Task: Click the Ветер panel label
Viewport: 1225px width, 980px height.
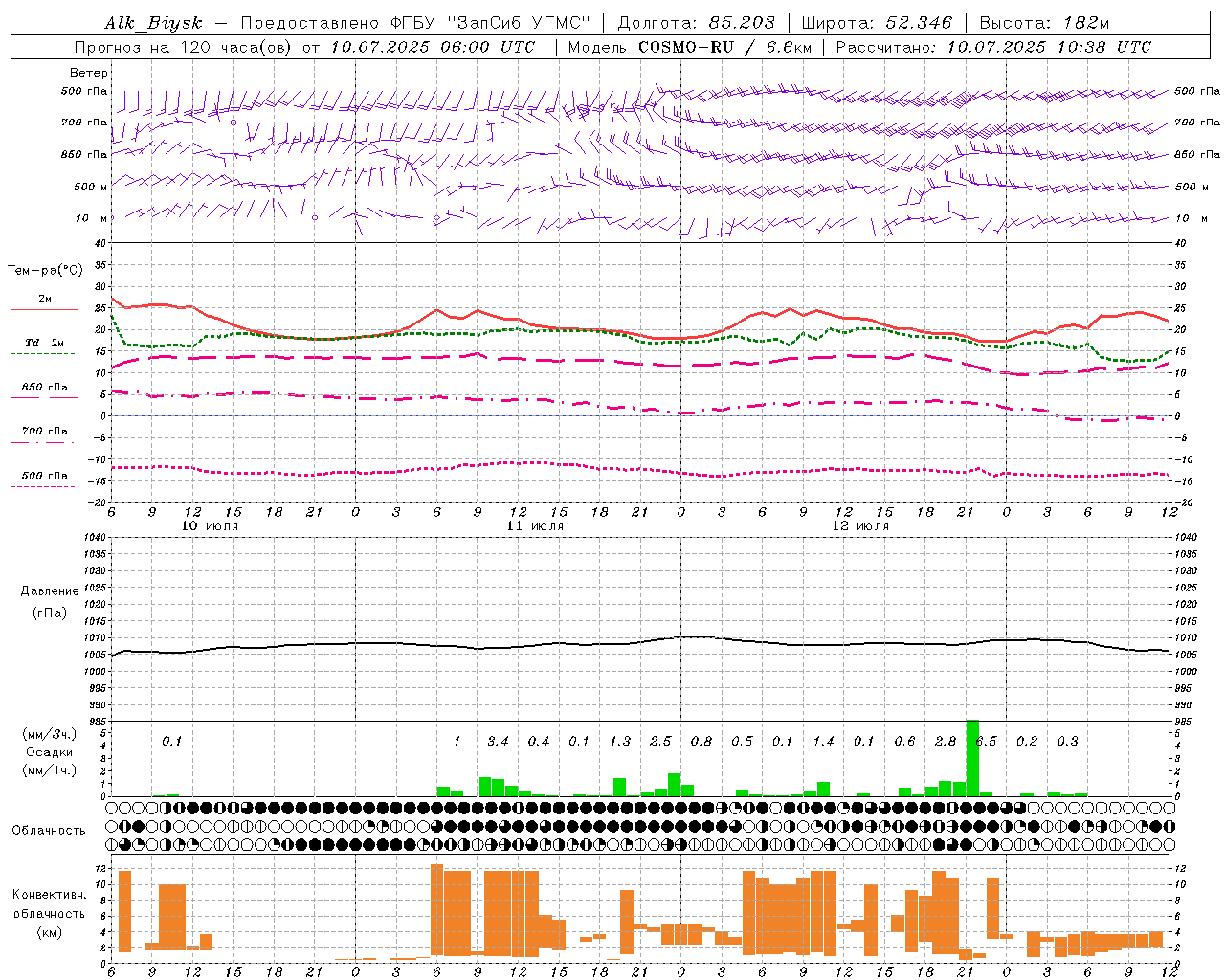Action: coord(88,73)
